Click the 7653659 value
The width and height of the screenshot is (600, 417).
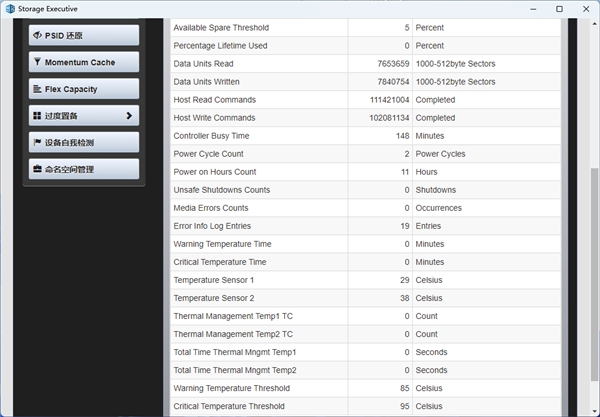point(393,64)
